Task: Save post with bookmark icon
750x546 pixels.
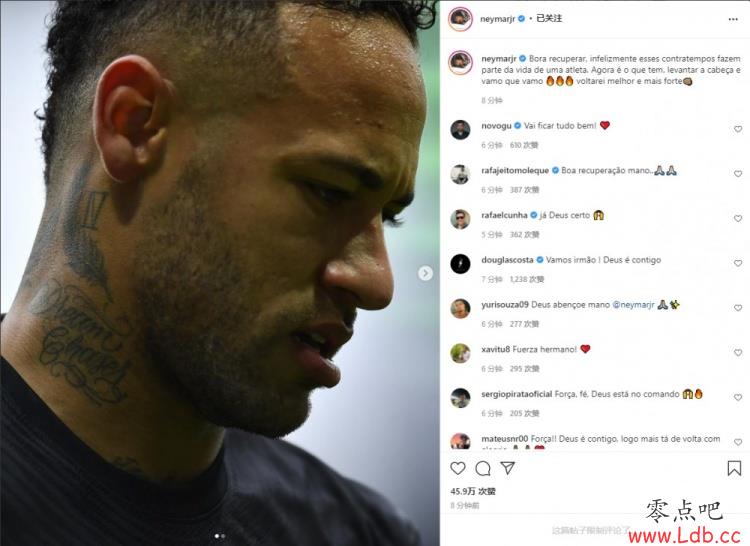Action: 734,468
